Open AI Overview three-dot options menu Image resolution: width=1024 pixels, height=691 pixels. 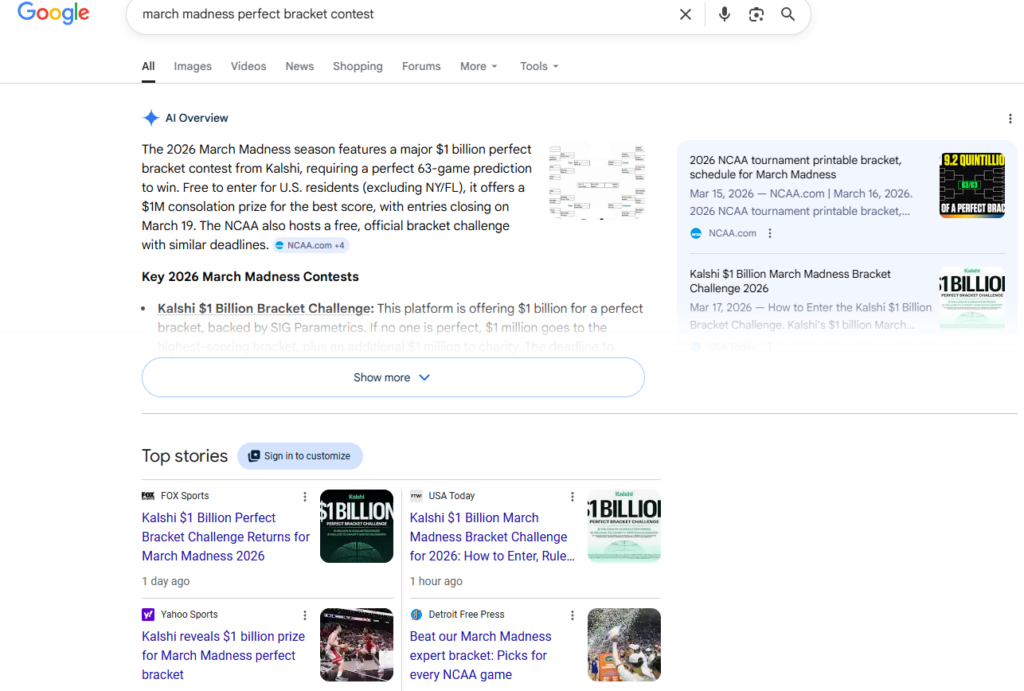point(1010,118)
